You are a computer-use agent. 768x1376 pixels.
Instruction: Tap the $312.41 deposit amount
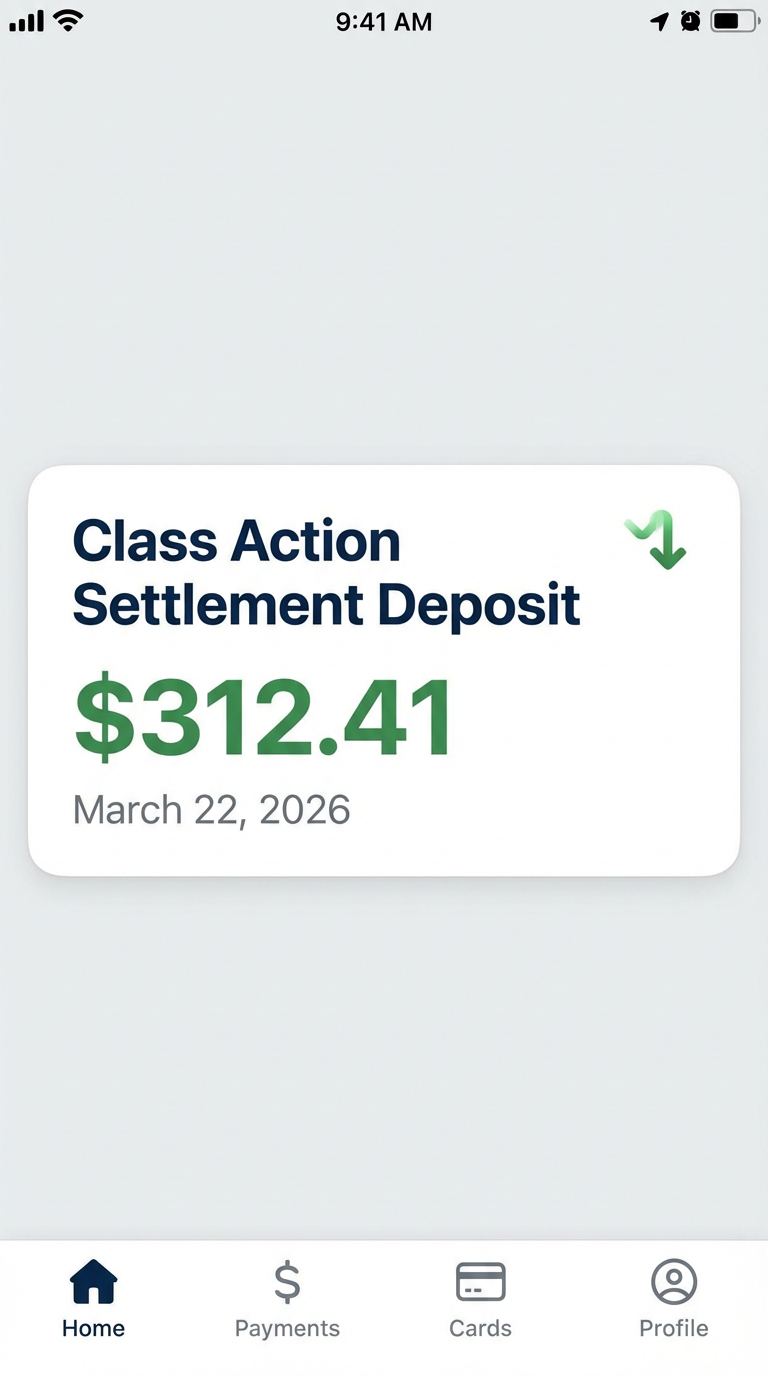[261, 713]
